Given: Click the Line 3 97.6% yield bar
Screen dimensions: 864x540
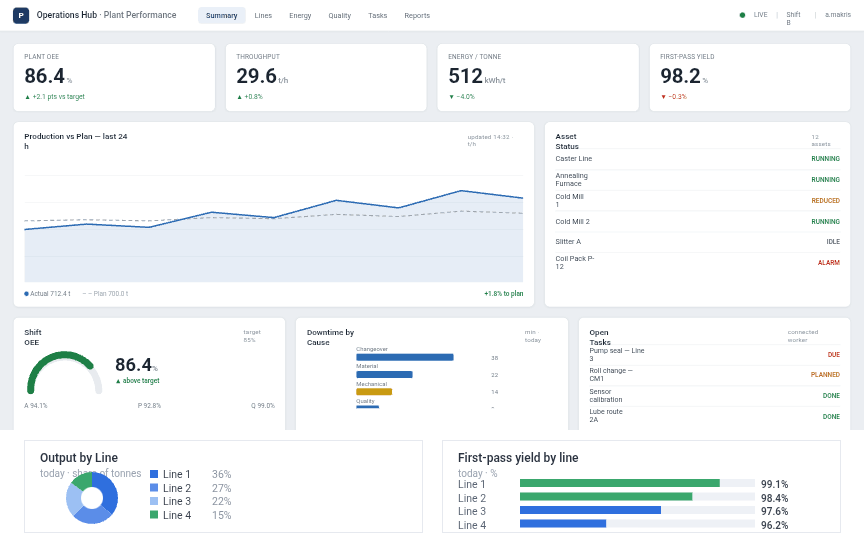Looking at the screenshot, I should 591,510.
